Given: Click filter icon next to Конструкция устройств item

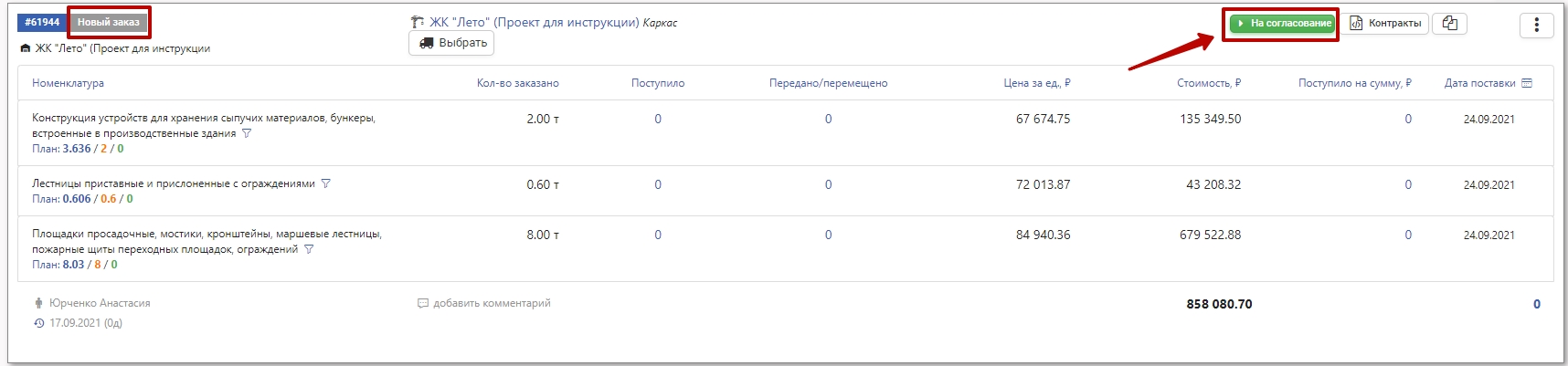Looking at the screenshot, I should point(247,134).
